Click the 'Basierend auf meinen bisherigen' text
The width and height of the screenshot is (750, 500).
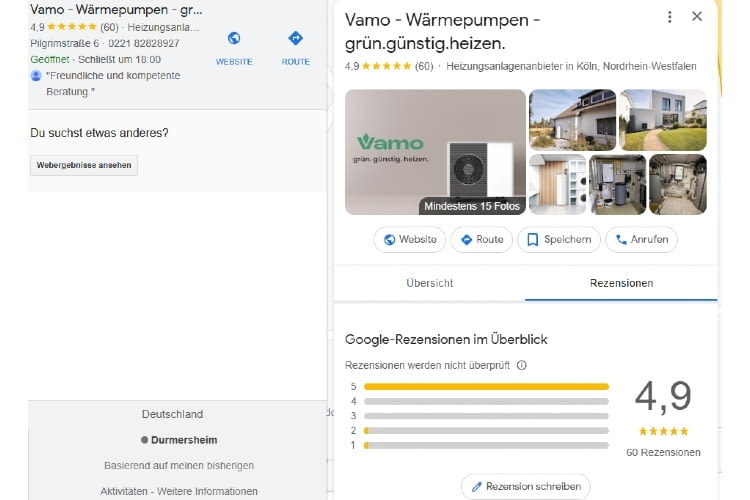point(179,466)
